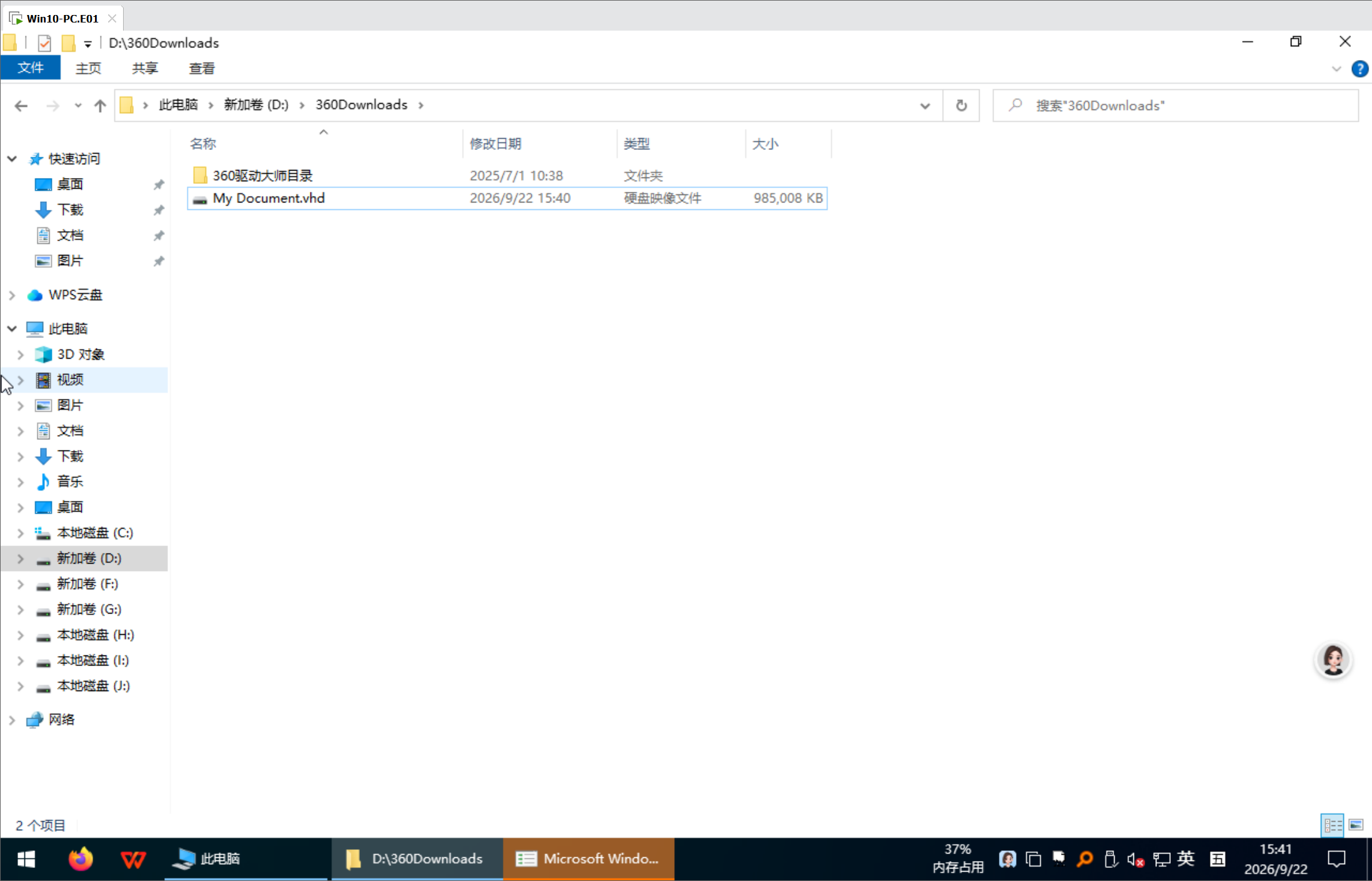The width and height of the screenshot is (1372, 881).
Task: Open the Windows Start menu
Action: tap(26, 859)
